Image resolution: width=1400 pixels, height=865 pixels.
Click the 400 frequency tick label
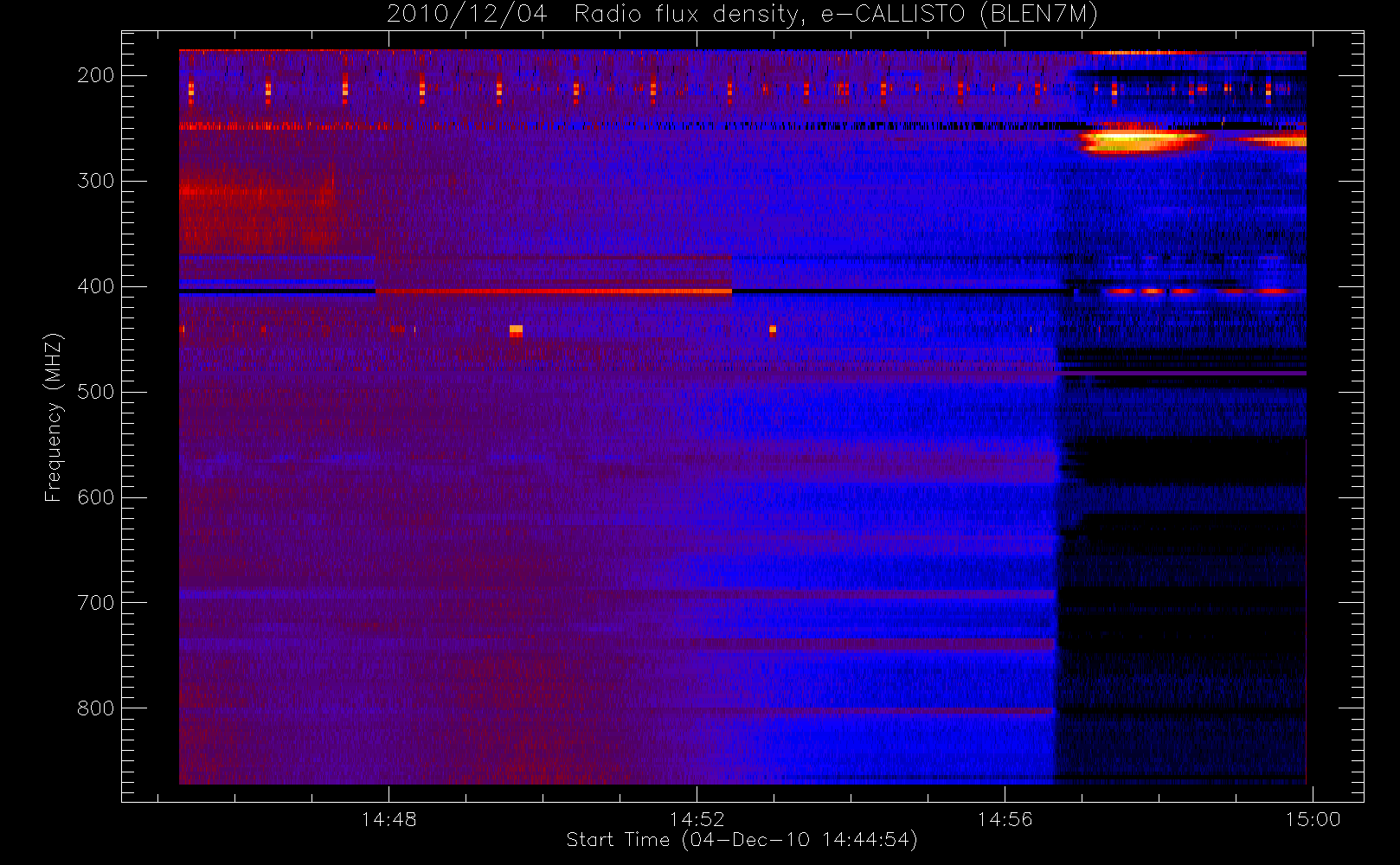(x=95, y=286)
